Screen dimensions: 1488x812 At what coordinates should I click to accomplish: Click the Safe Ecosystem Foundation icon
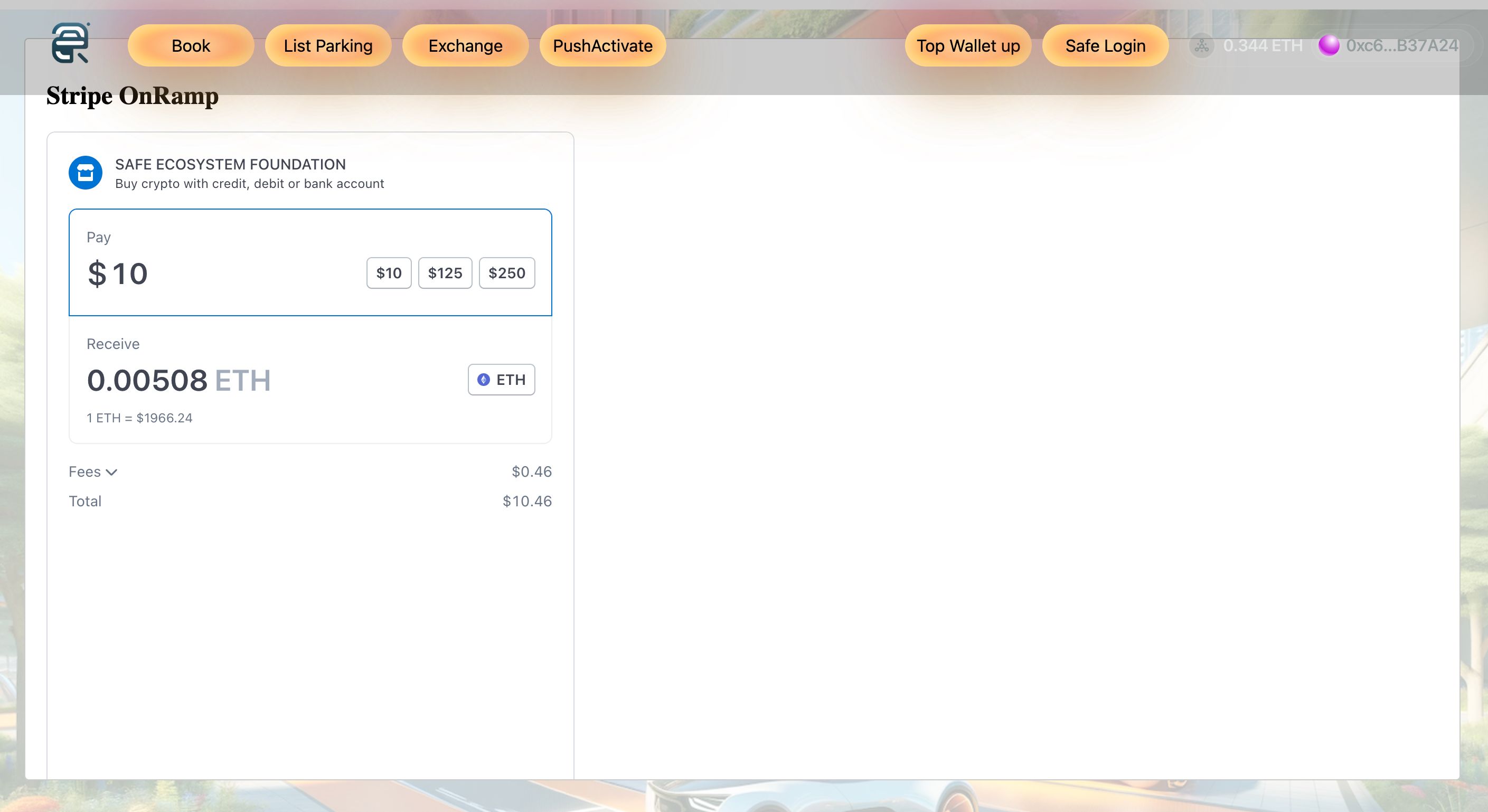[84, 172]
